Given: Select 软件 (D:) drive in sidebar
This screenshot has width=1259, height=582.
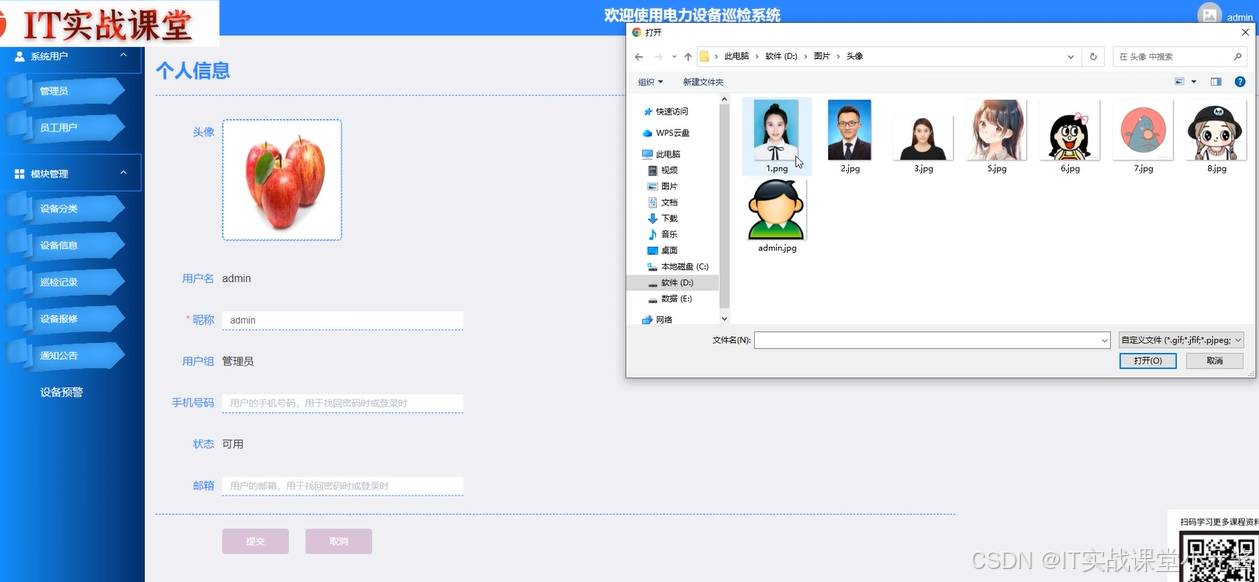Looking at the screenshot, I should pos(676,283).
